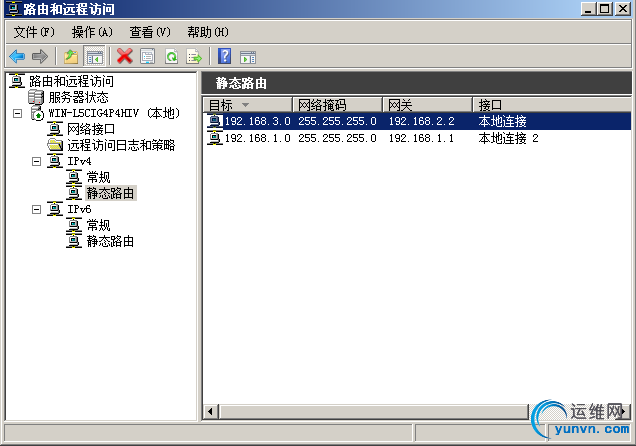Select the IPv4 node label

[x=79, y=161]
